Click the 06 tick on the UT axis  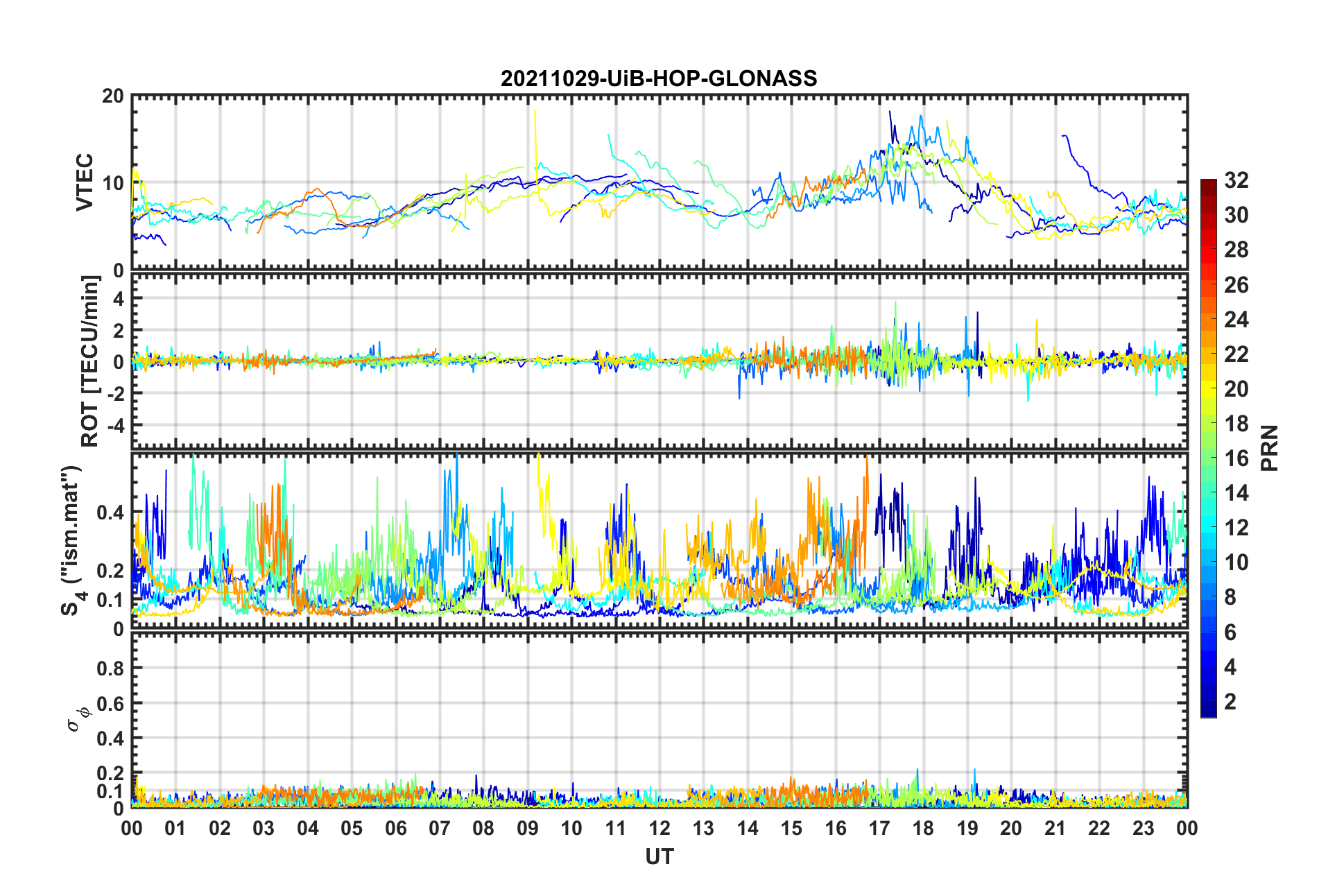396,828
